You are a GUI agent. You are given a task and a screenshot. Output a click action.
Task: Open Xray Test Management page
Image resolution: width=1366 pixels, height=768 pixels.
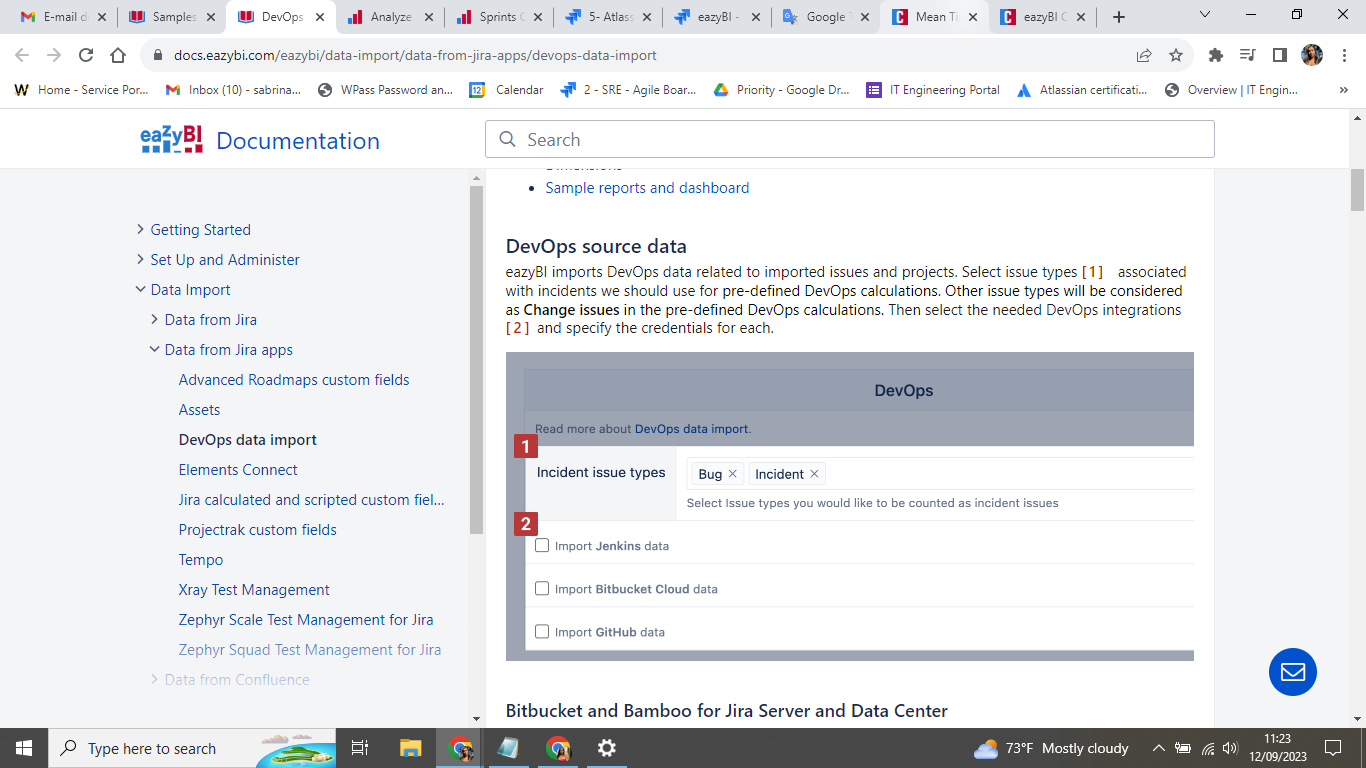tap(254, 590)
